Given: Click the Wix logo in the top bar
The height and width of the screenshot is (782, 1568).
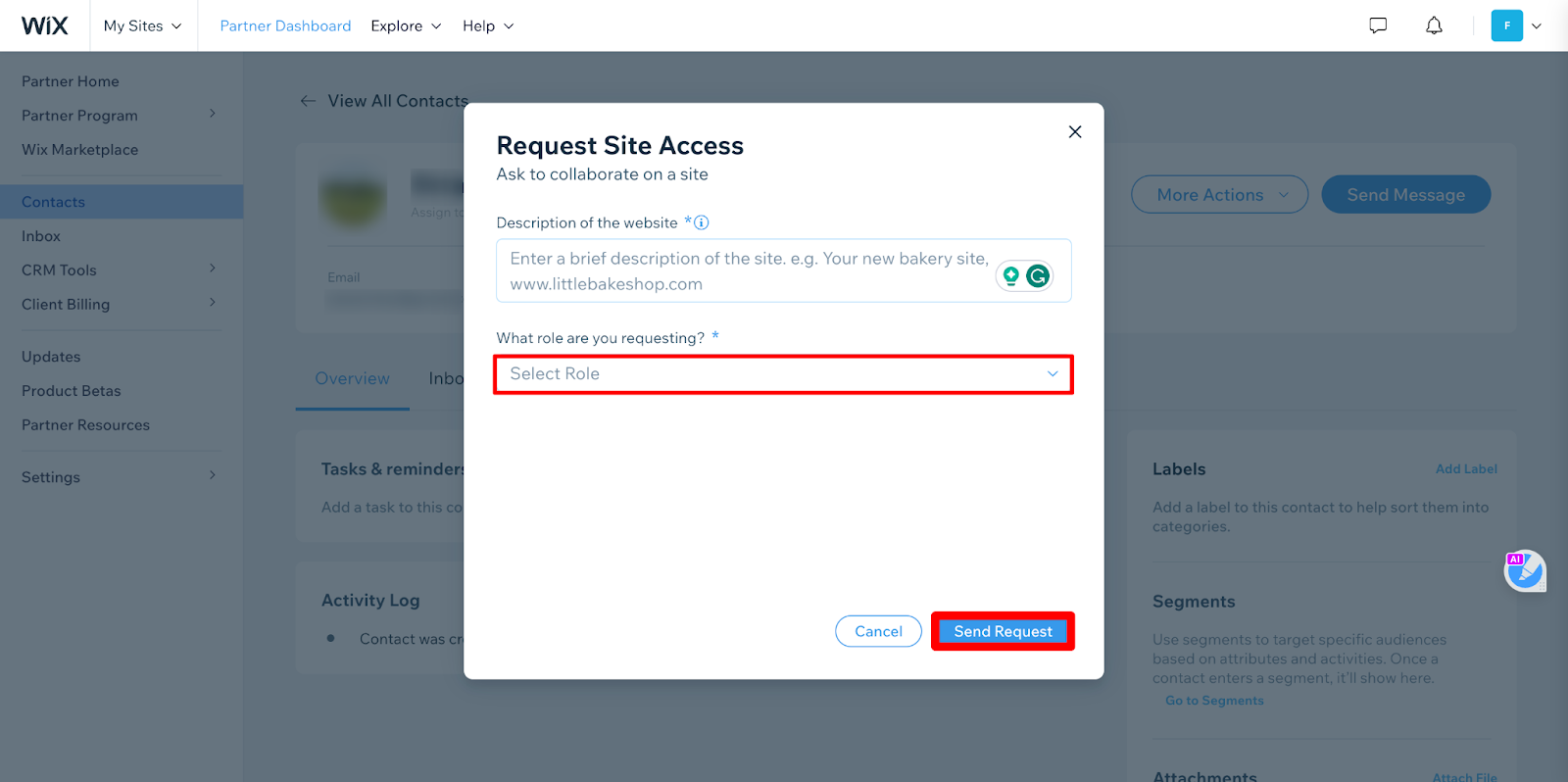Looking at the screenshot, I should pyautogui.click(x=44, y=24).
